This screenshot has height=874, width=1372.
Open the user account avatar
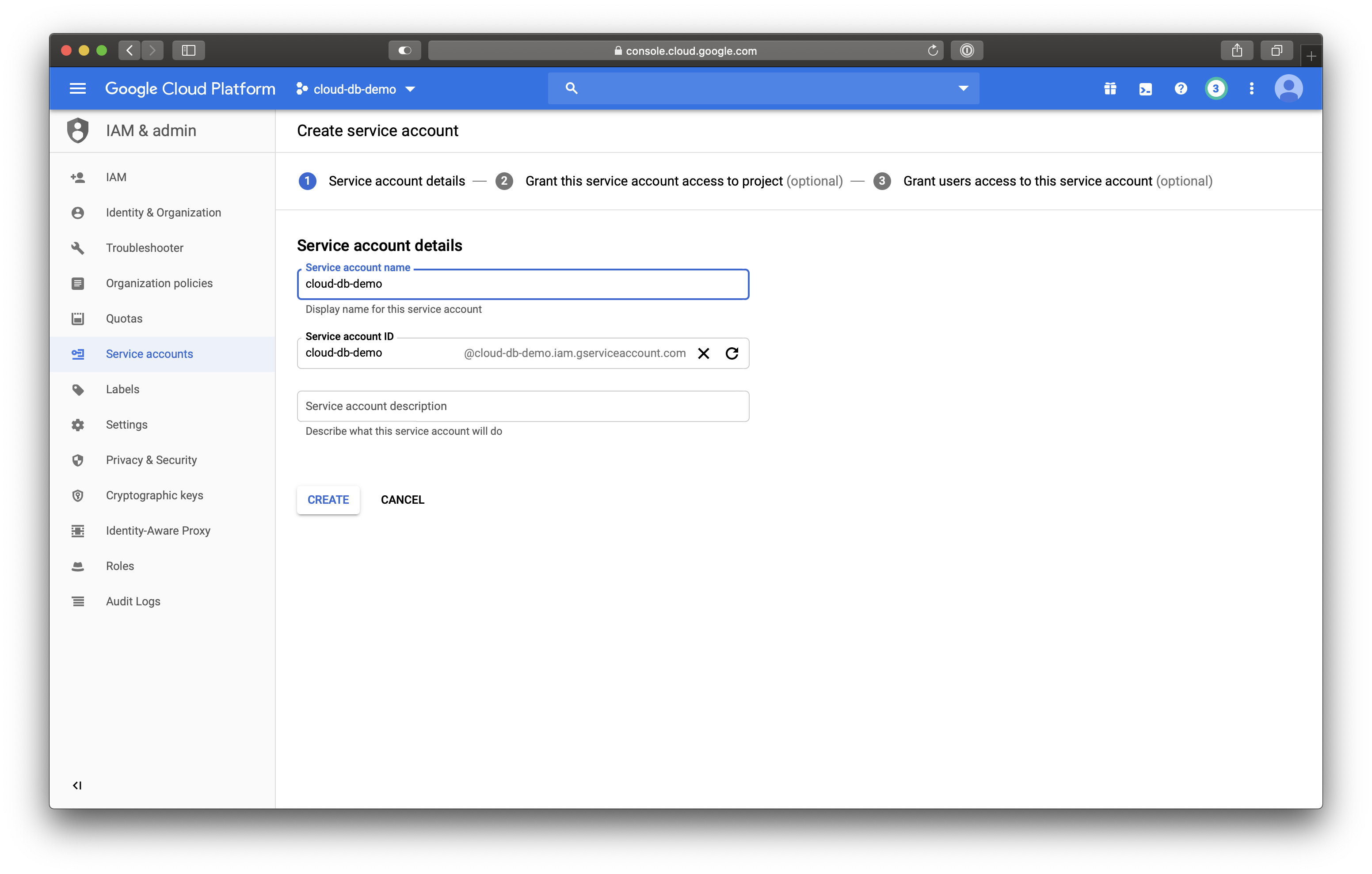[1288, 89]
